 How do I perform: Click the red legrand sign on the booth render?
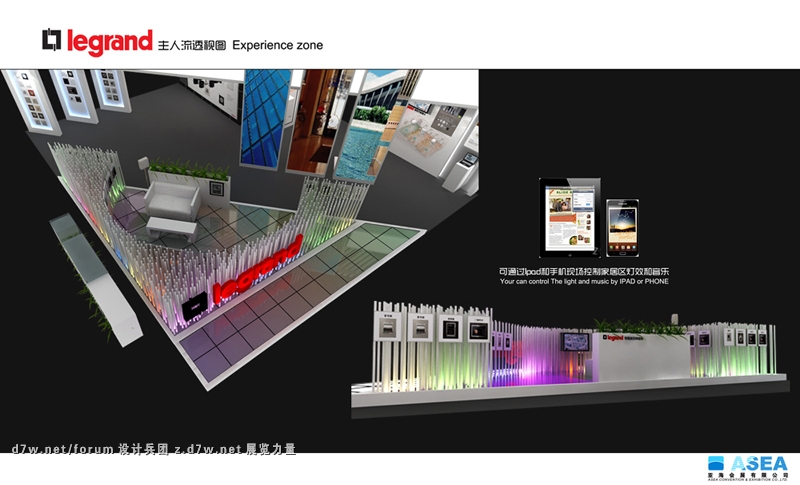coord(258,271)
